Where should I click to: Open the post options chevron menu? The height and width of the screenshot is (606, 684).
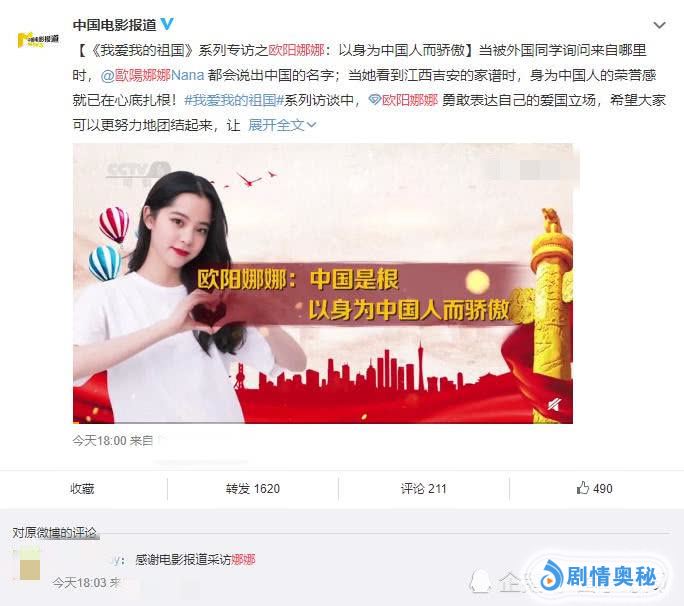click(659, 25)
